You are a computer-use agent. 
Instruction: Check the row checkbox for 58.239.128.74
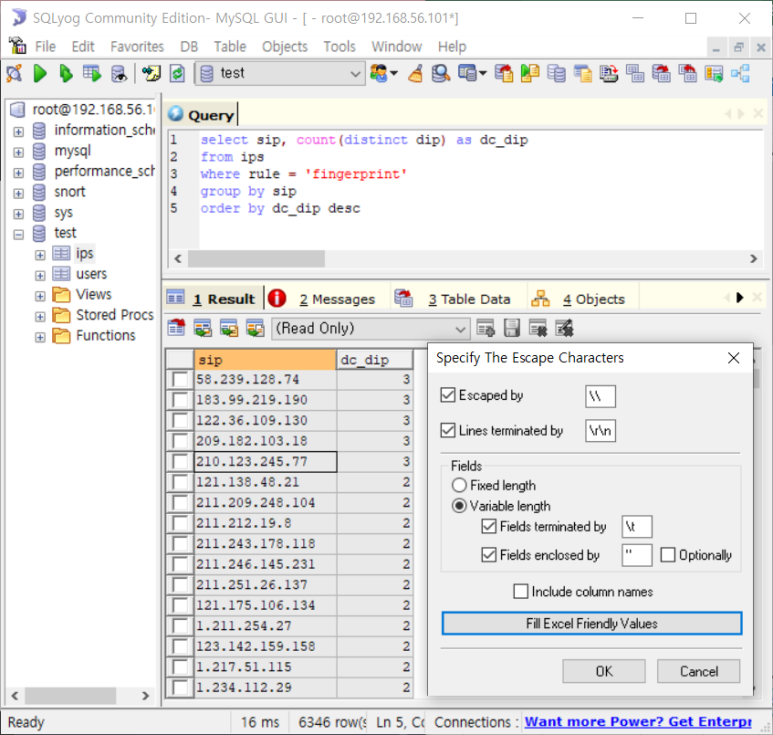(x=180, y=380)
